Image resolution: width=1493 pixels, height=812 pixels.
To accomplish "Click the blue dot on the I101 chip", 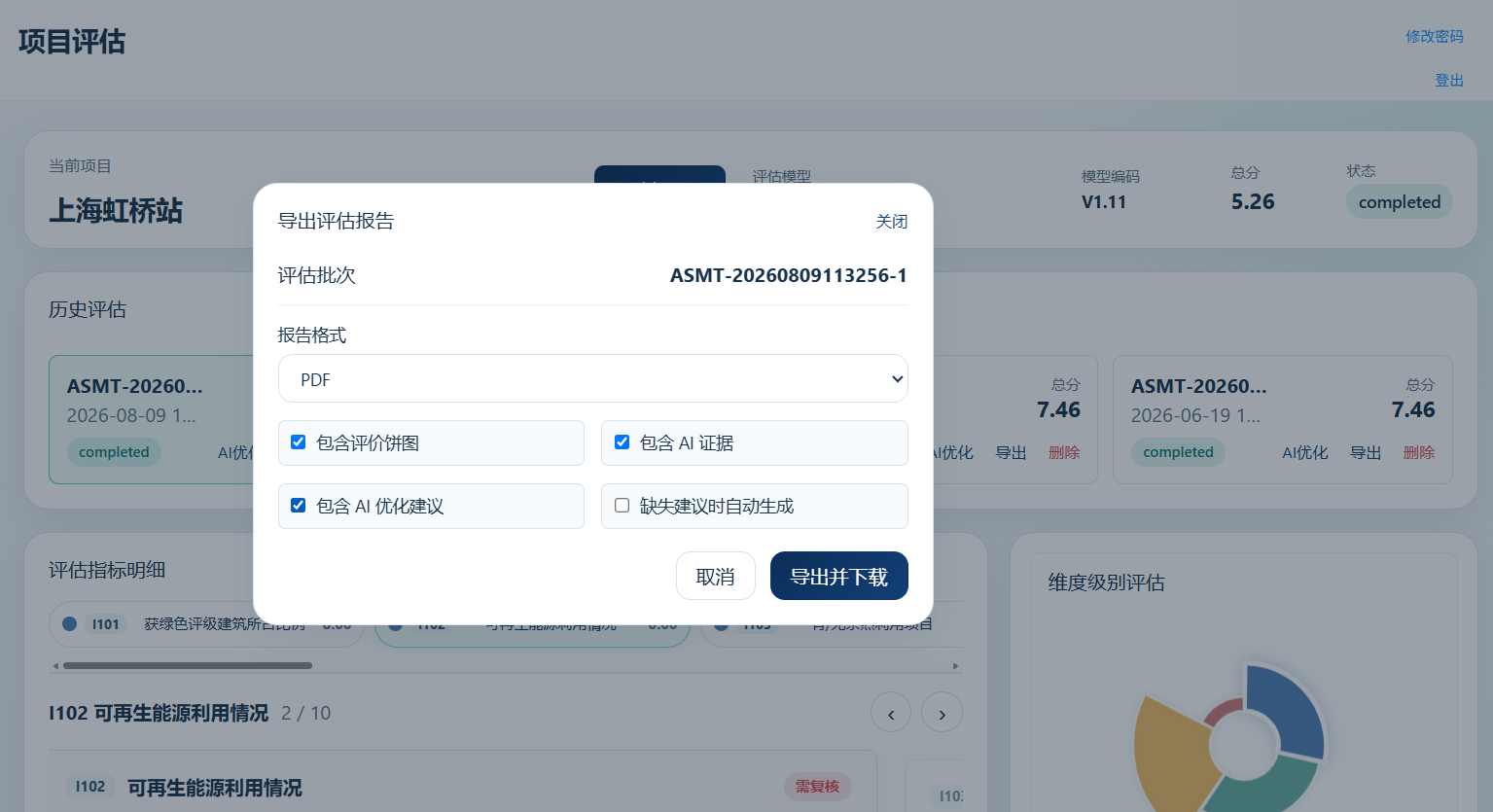I will click(70, 624).
